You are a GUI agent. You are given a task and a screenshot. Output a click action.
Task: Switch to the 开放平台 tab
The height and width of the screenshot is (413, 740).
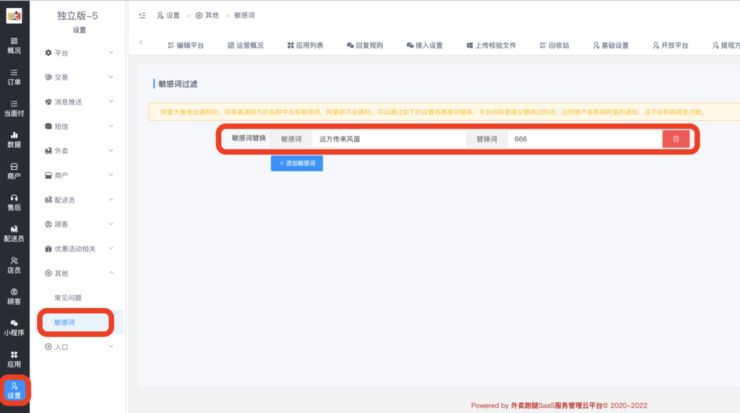pyautogui.click(x=671, y=45)
